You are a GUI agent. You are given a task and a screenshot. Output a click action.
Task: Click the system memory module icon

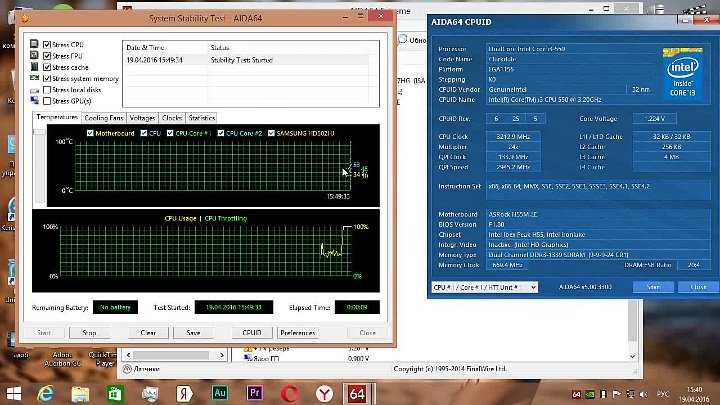click(x=34, y=78)
